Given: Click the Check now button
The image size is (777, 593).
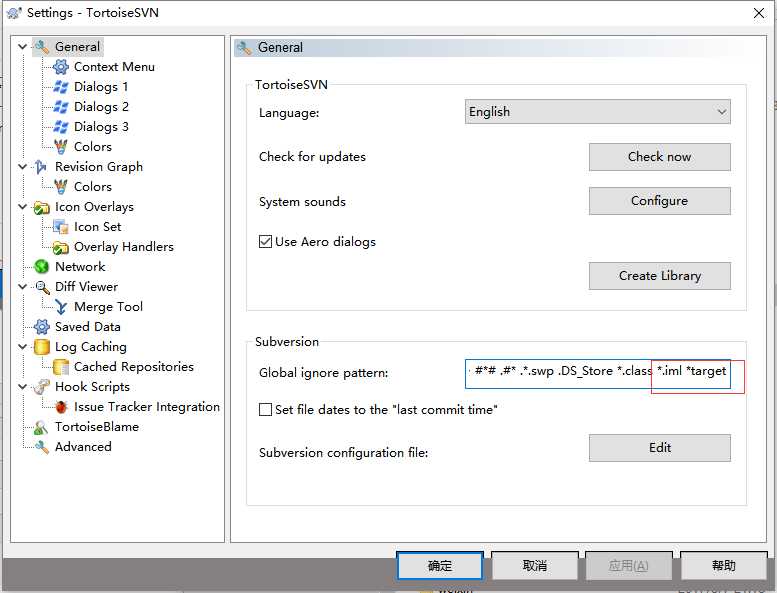Looking at the screenshot, I should click(x=660, y=157).
